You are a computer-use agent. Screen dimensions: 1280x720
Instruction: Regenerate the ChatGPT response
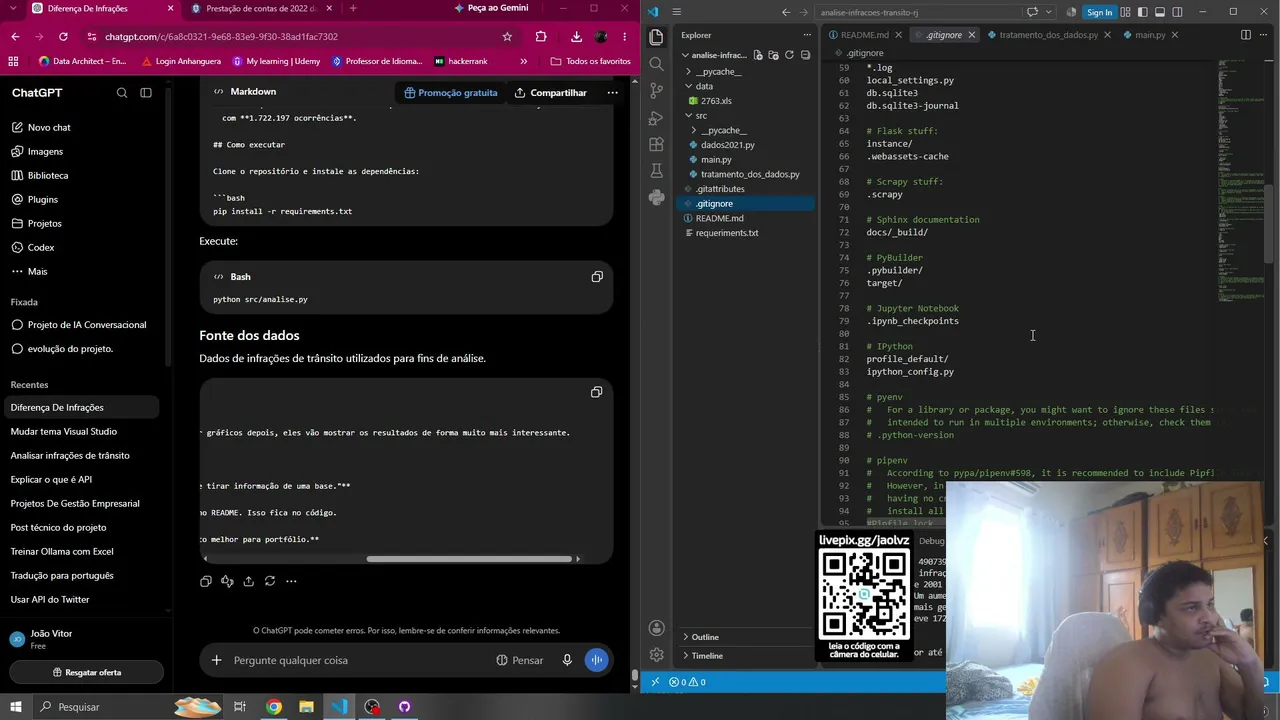[x=270, y=581]
